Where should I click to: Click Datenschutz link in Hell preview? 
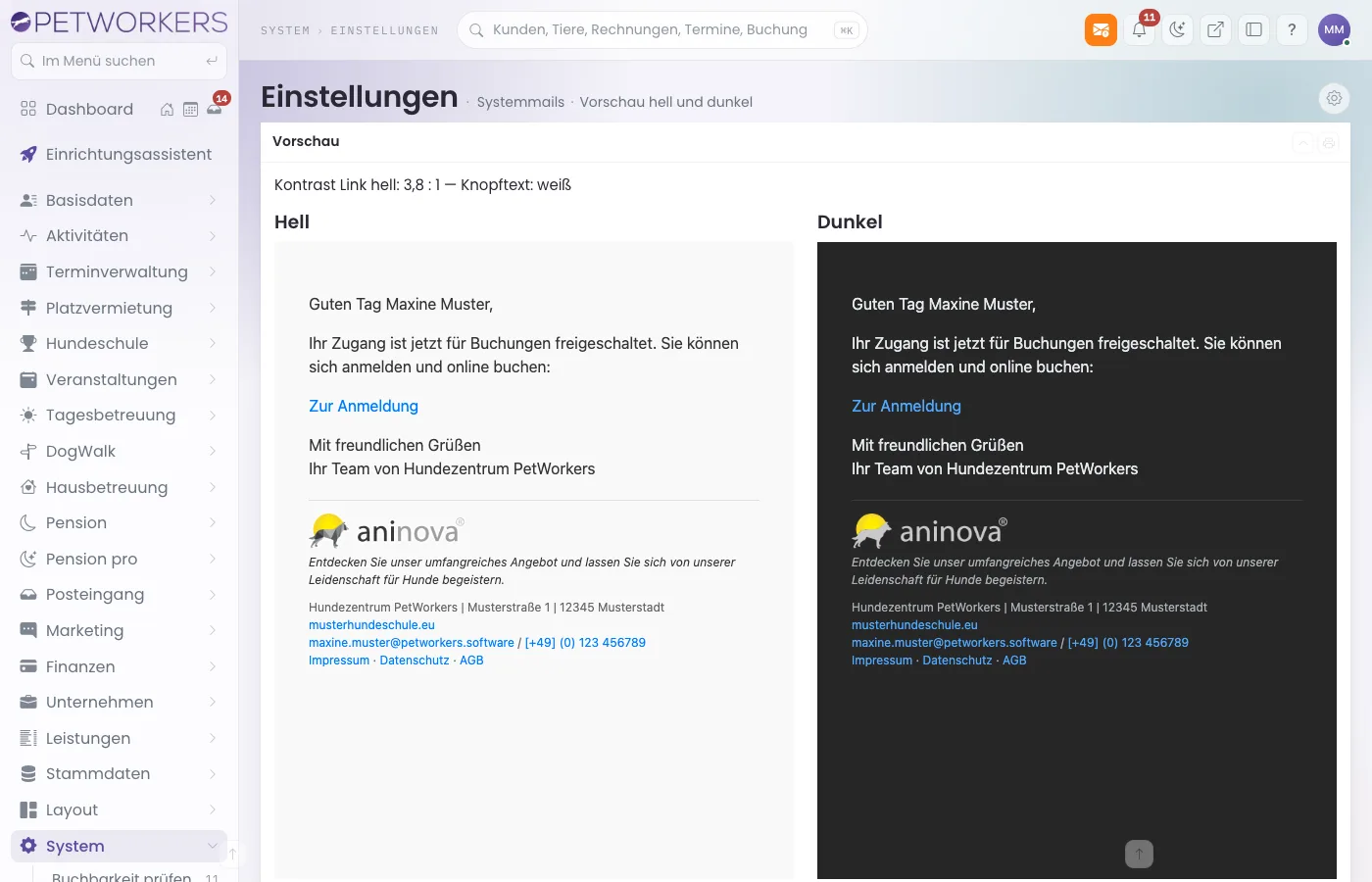click(x=415, y=661)
